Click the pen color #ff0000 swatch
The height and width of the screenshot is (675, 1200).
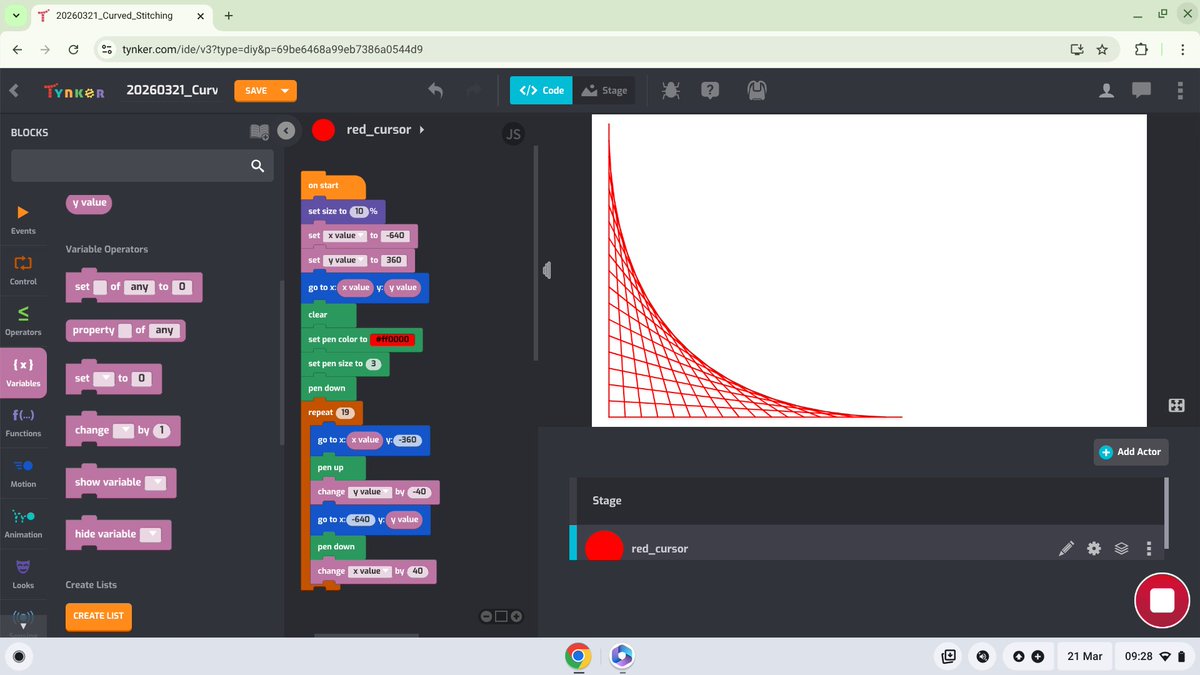392,340
